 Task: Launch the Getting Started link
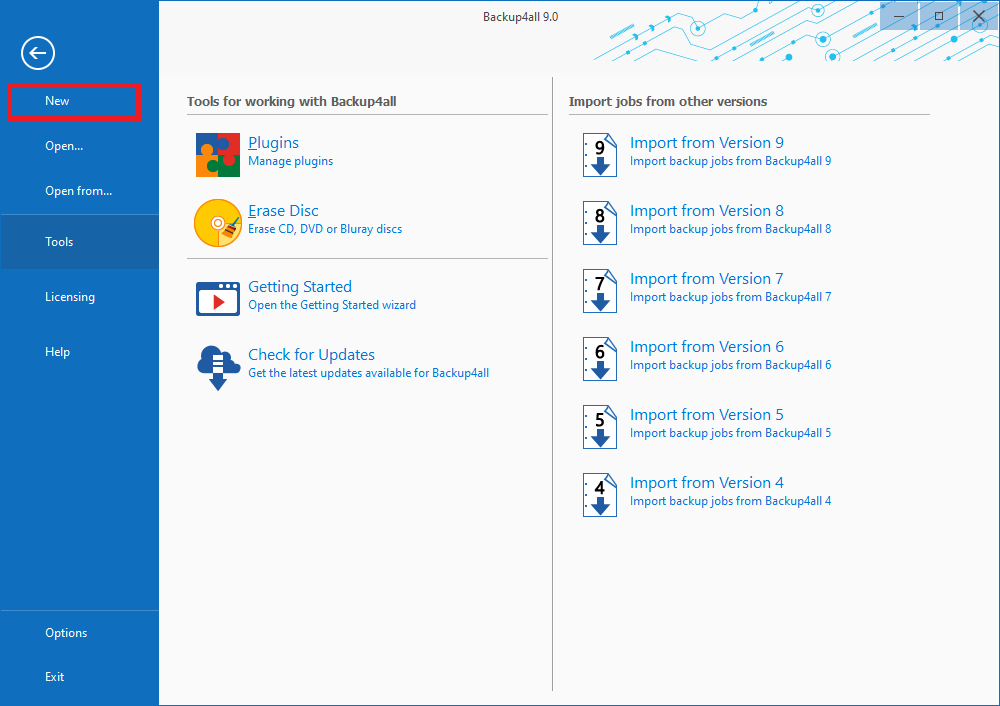click(x=300, y=287)
